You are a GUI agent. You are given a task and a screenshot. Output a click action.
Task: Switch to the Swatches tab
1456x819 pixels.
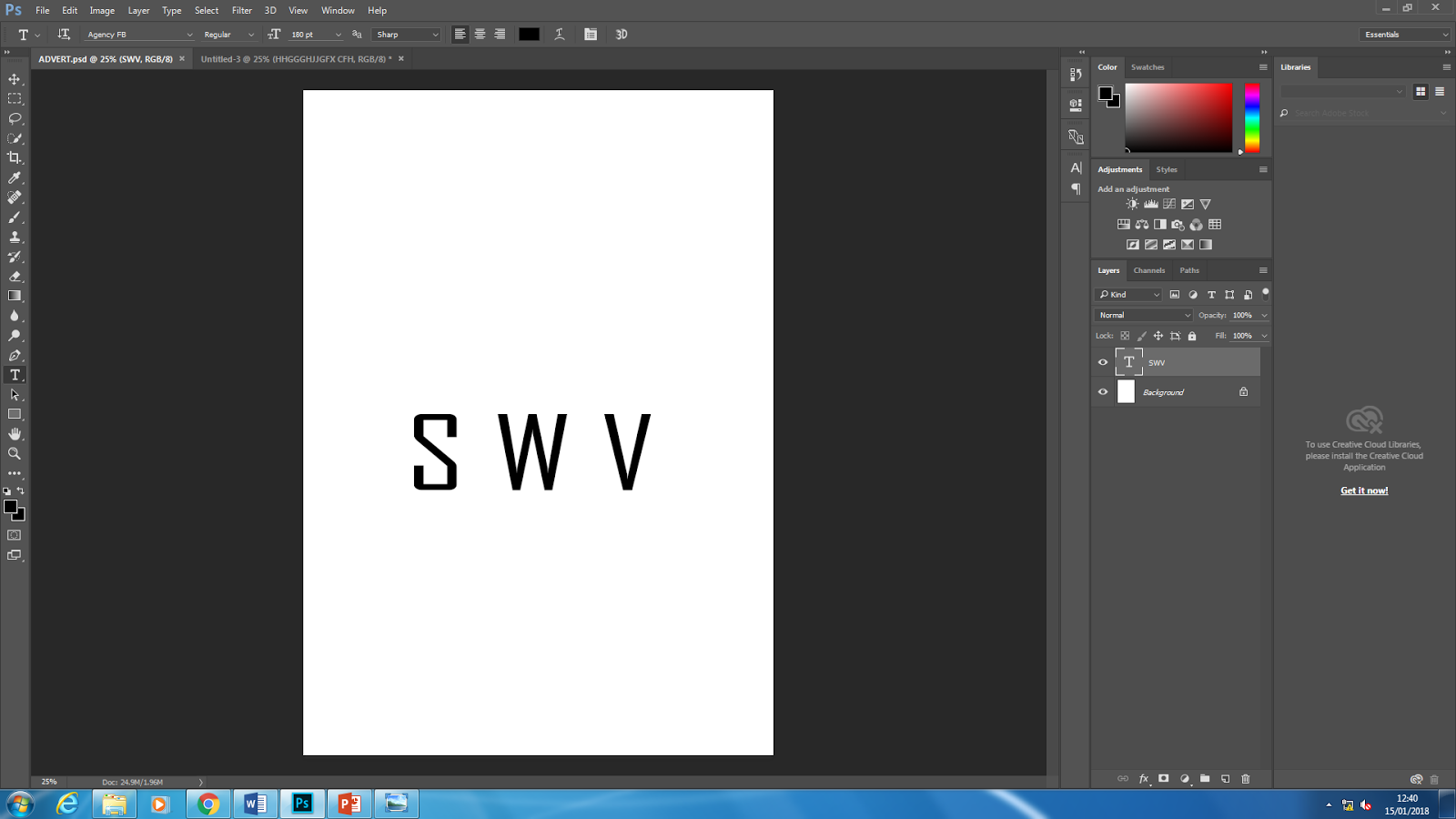(1148, 67)
